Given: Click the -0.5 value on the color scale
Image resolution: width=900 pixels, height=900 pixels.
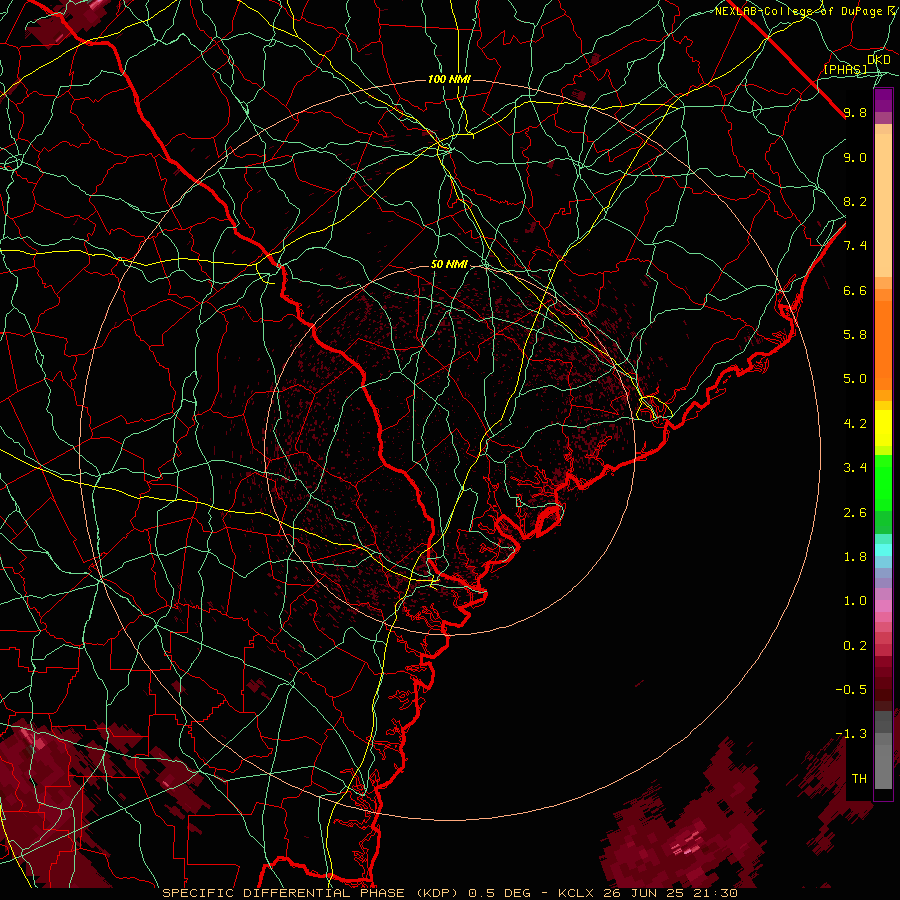Looking at the screenshot, I should pyautogui.click(x=851, y=690).
